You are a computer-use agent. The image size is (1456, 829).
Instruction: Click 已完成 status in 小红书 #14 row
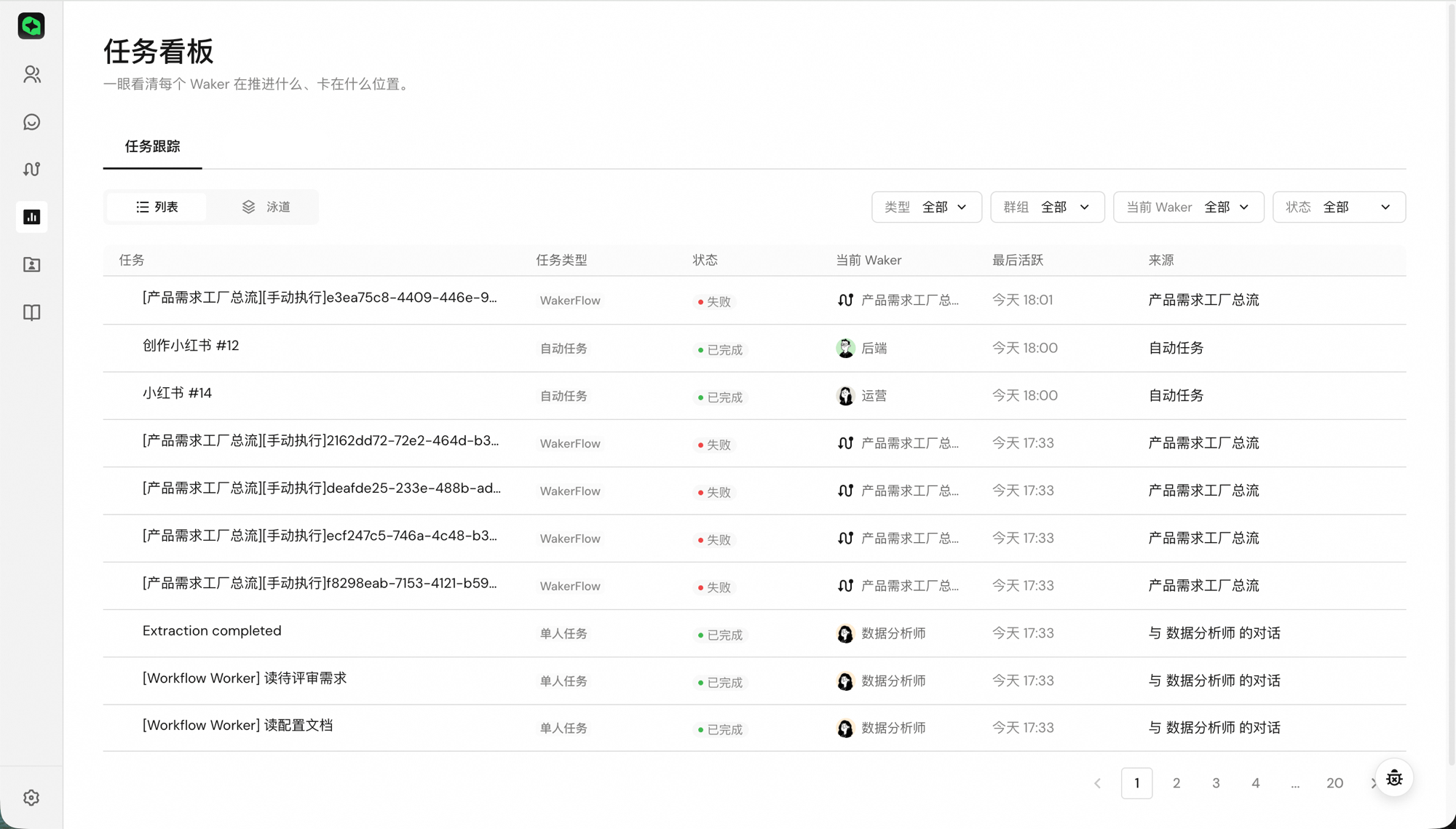coord(720,397)
